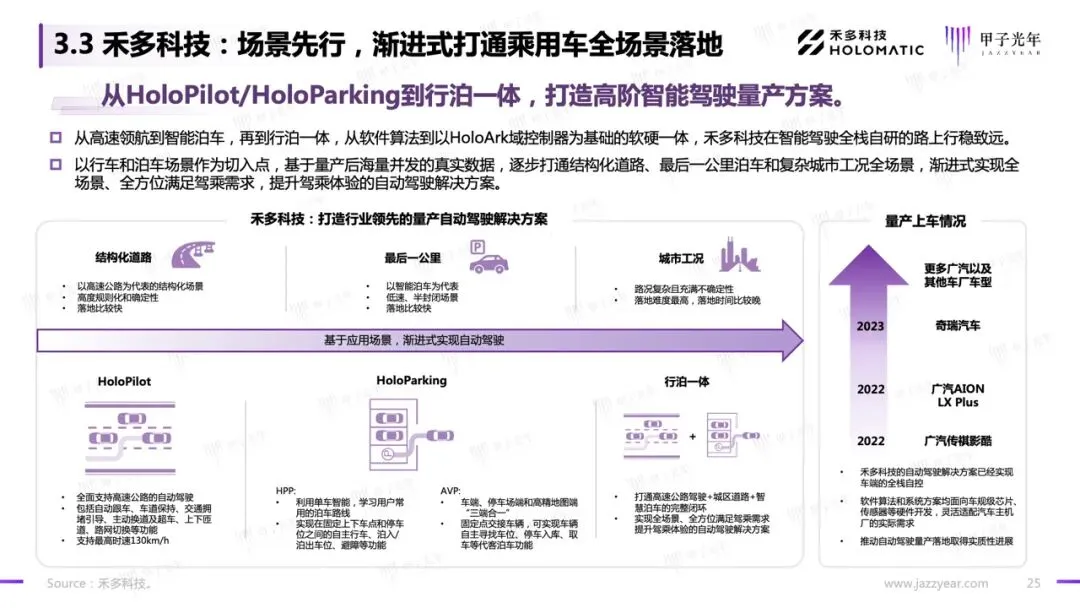
Task: Click the 最后一公里 heading
Action: click(x=413, y=258)
